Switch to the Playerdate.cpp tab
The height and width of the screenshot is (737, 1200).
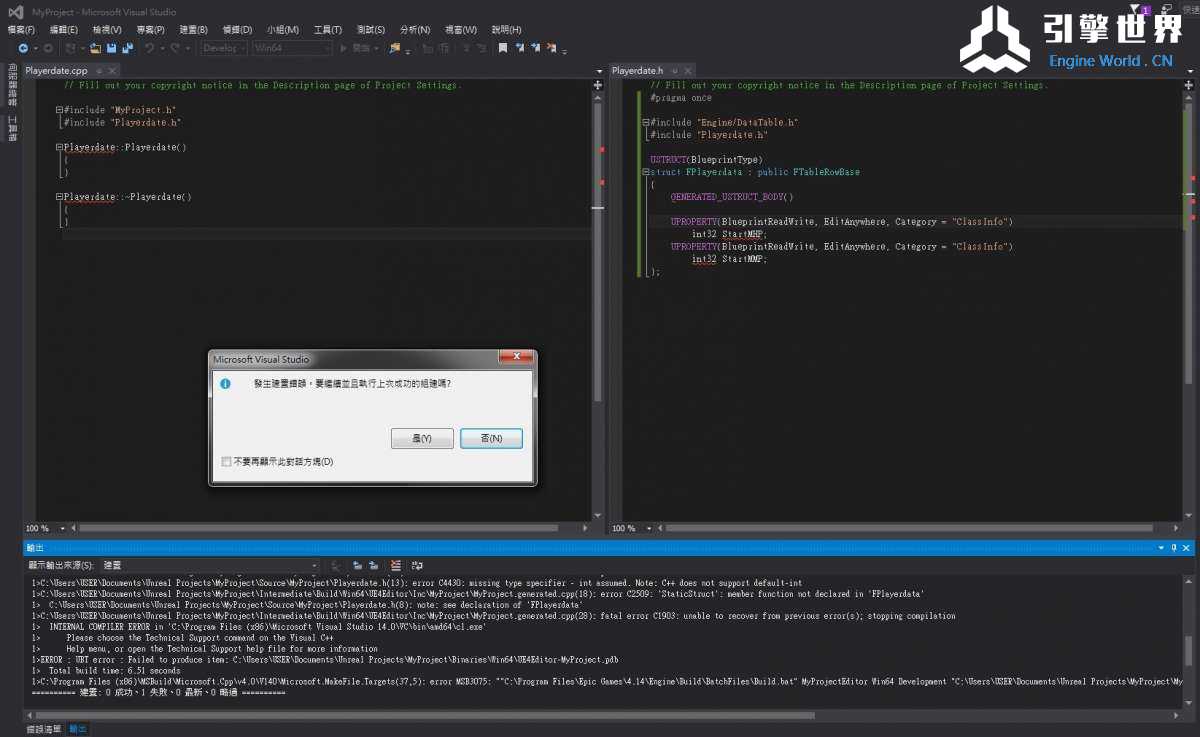pos(56,71)
